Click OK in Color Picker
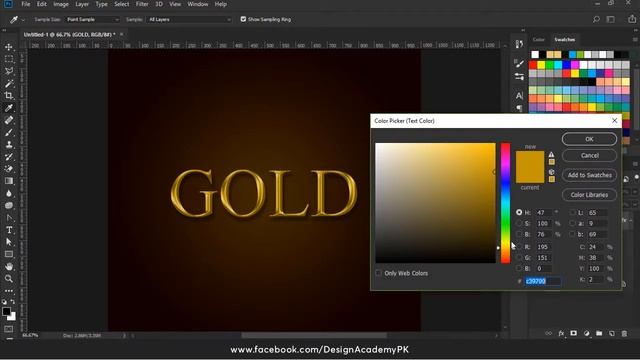640x360 pixels. click(x=589, y=139)
